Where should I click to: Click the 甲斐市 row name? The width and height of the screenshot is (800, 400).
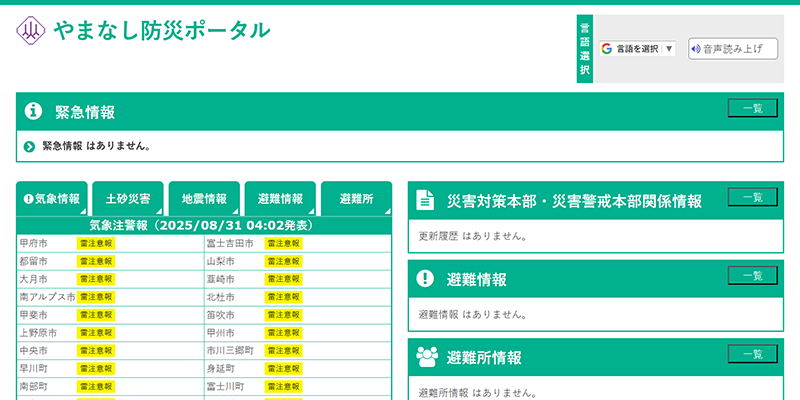[33, 315]
